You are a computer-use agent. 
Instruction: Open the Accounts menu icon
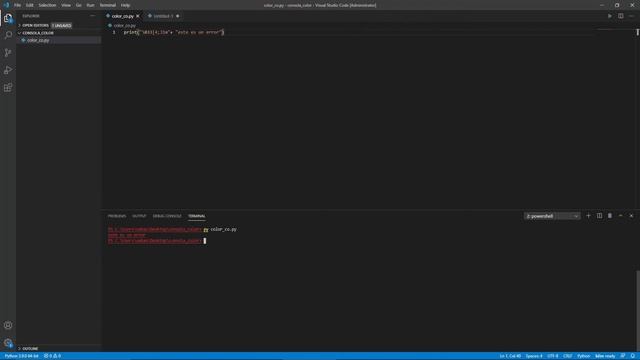tap(8, 325)
